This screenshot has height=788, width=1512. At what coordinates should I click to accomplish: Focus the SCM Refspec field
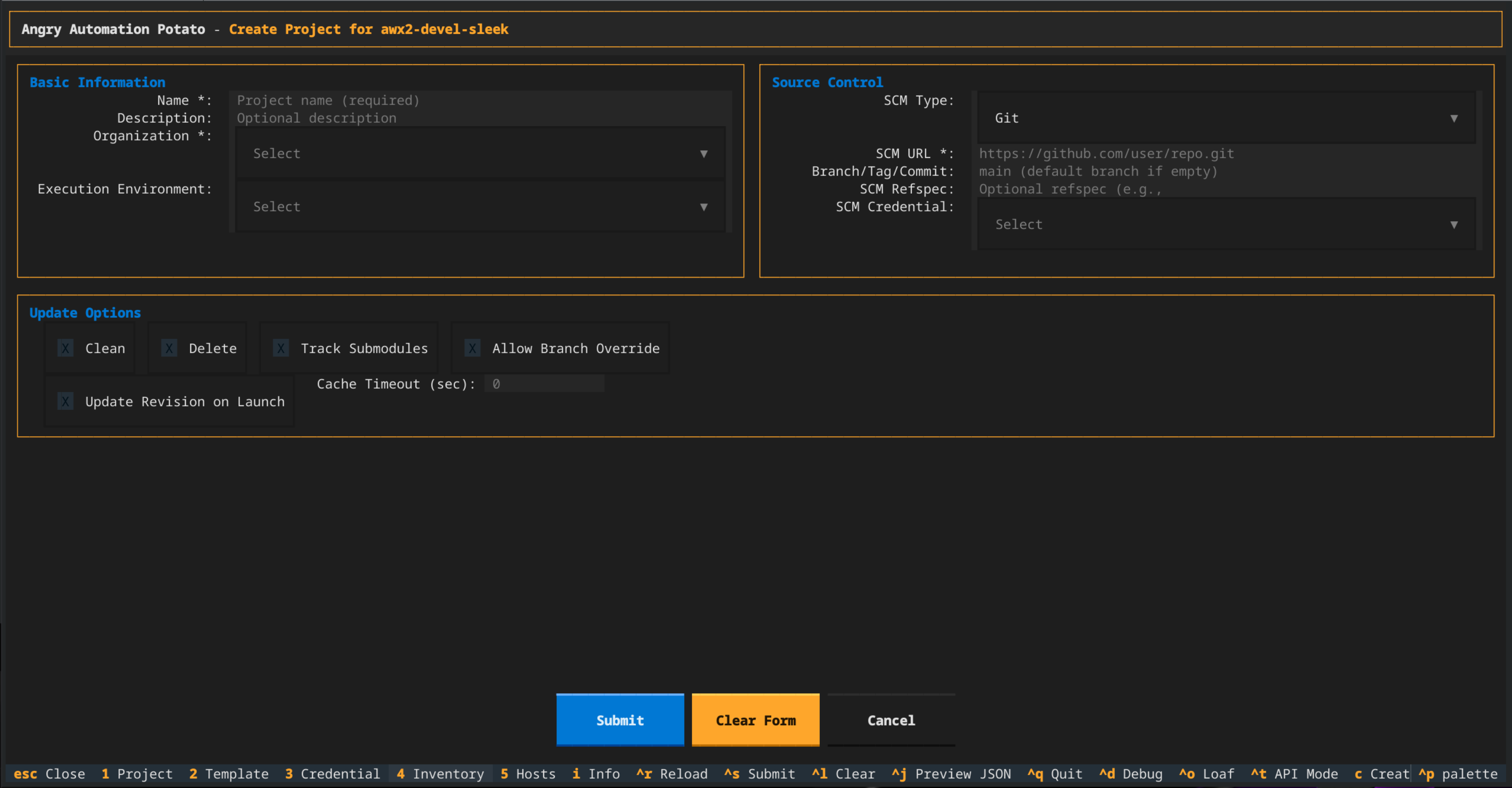pyautogui.click(x=1227, y=189)
